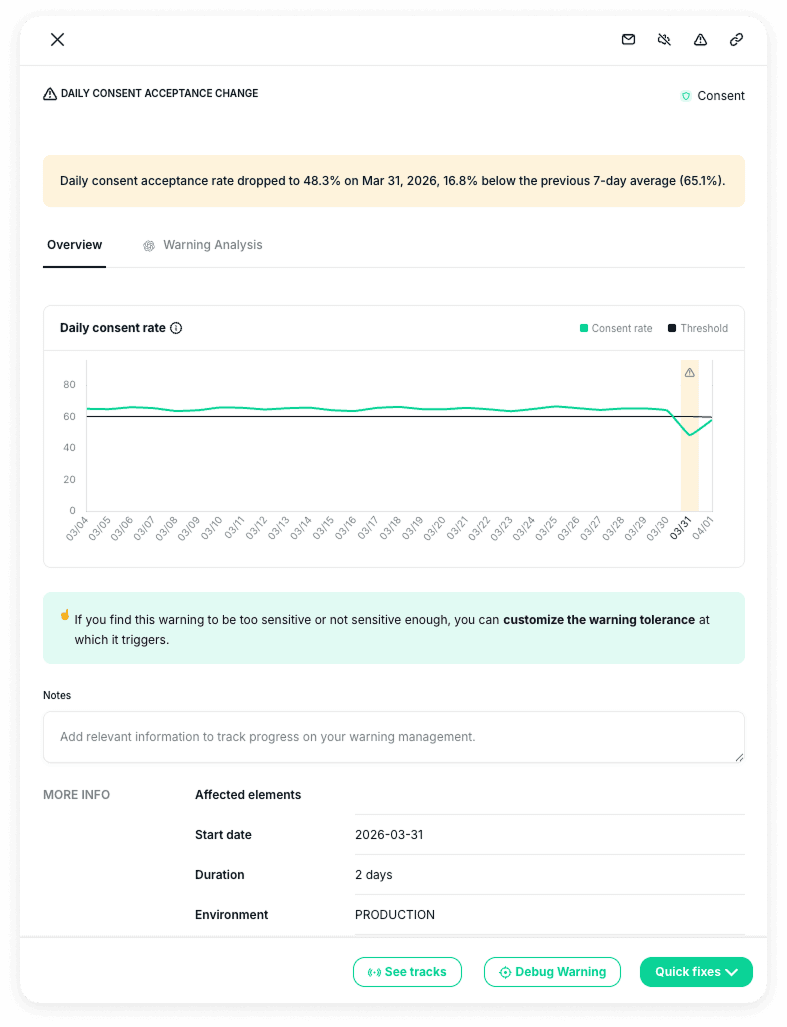The image size is (787, 1027).
Task: Click the green Consent rate legend swatch
Action: (584, 328)
